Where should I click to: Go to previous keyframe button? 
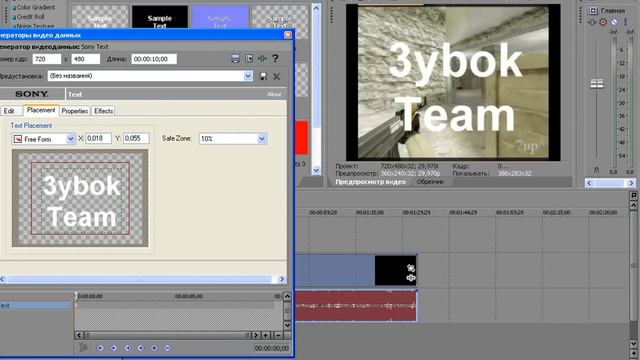coord(114,348)
